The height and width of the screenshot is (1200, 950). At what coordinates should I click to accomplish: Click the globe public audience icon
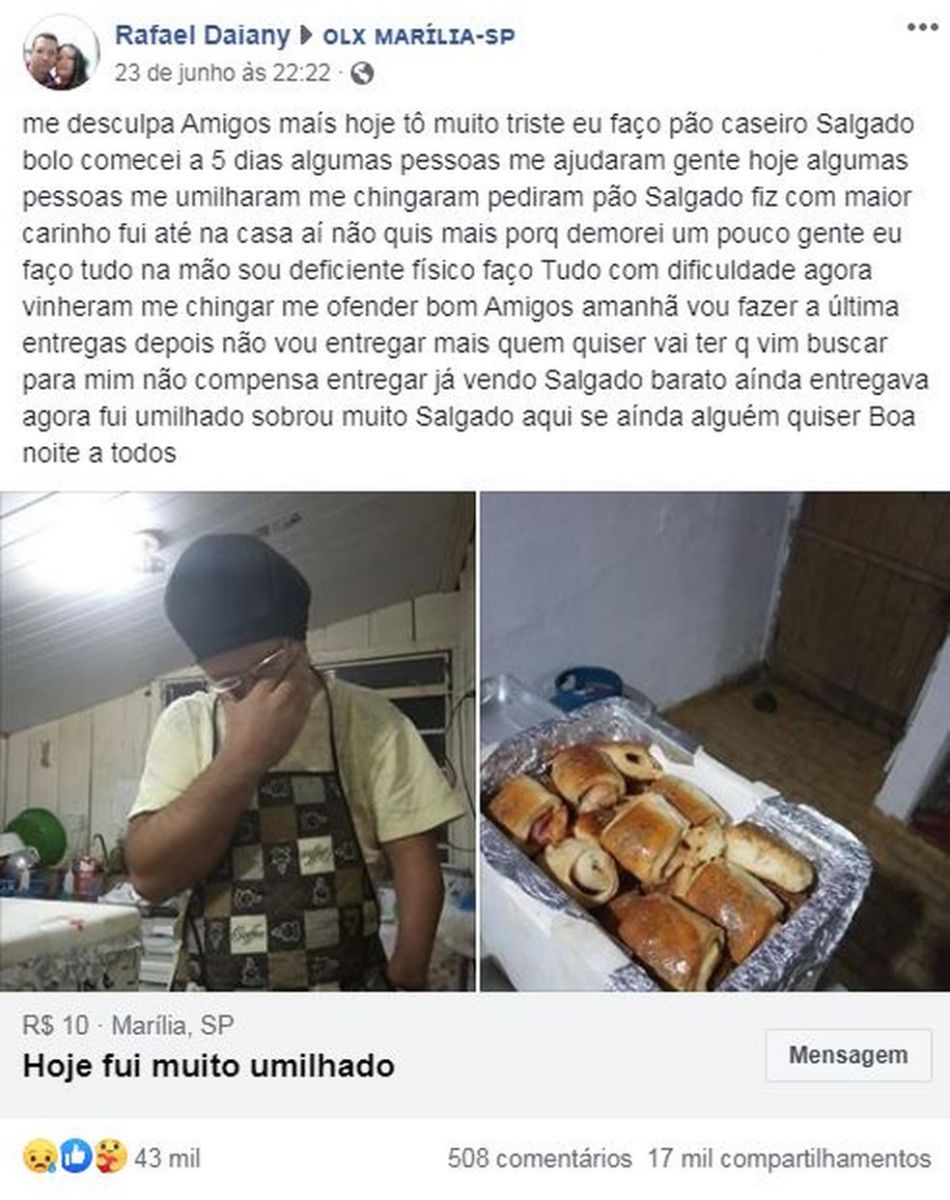[x=363, y=73]
